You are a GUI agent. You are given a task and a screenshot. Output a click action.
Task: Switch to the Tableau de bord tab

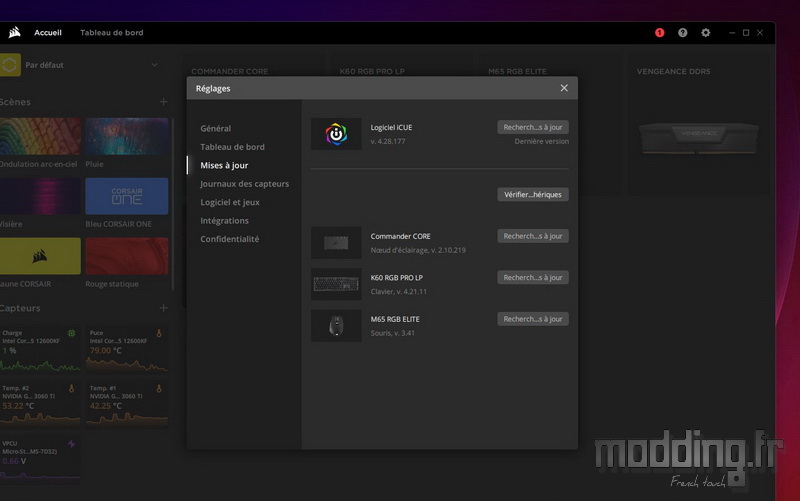click(112, 33)
